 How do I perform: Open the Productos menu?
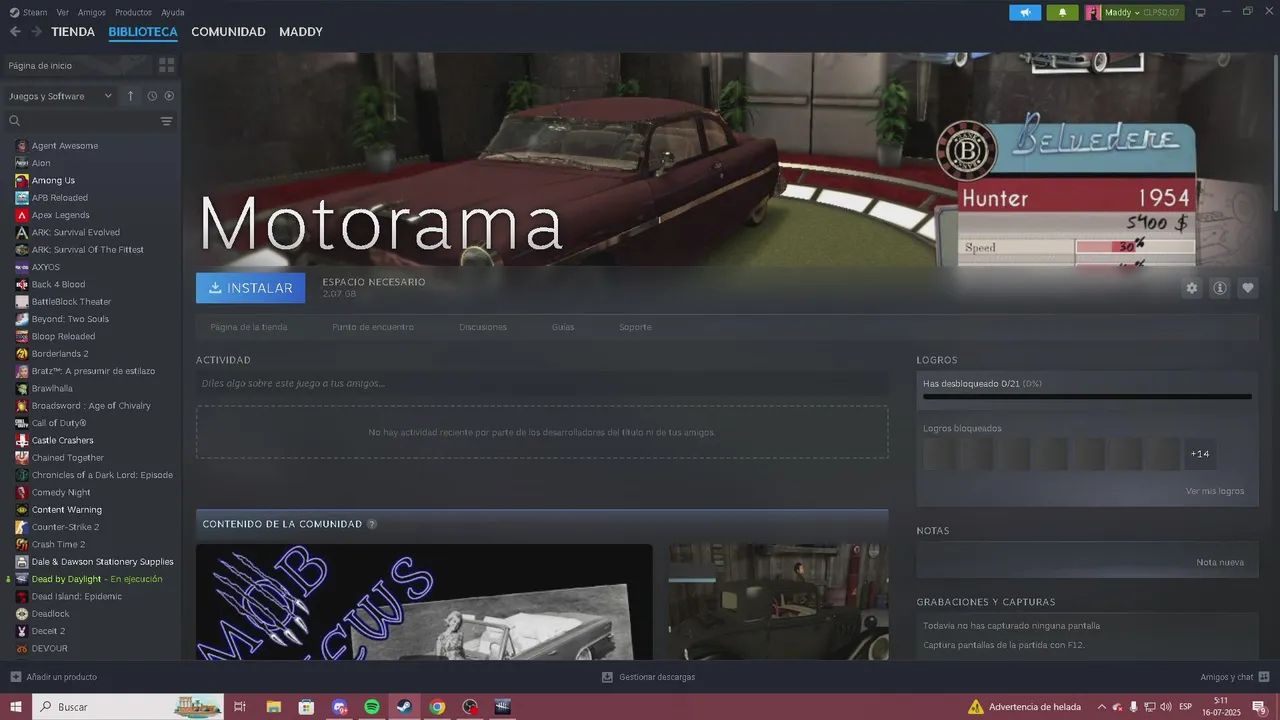click(x=134, y=12)
